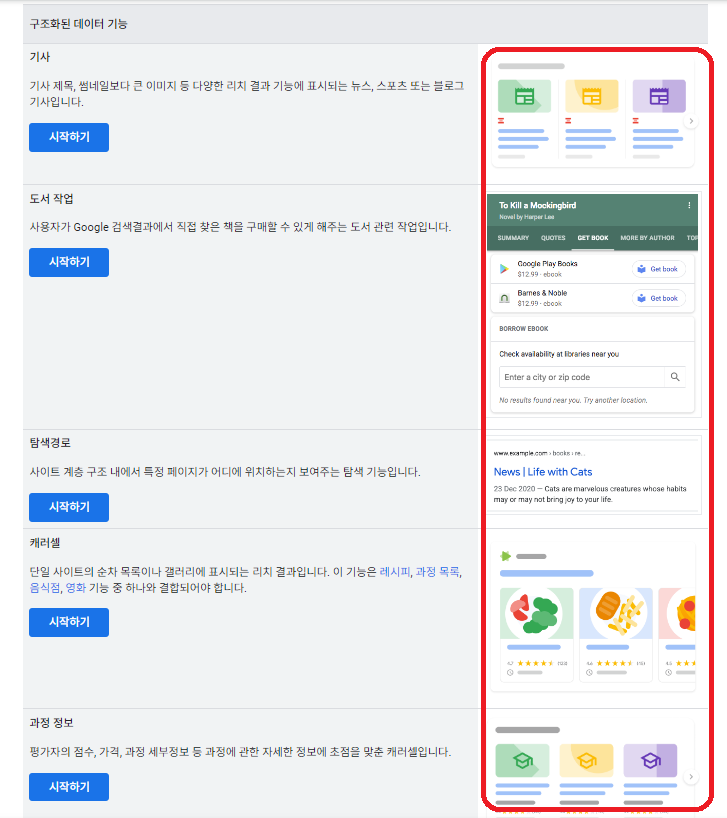Switch to the SUMMARY tab
This screenshot has height=818, width=727.
click(x=513, y=238)
